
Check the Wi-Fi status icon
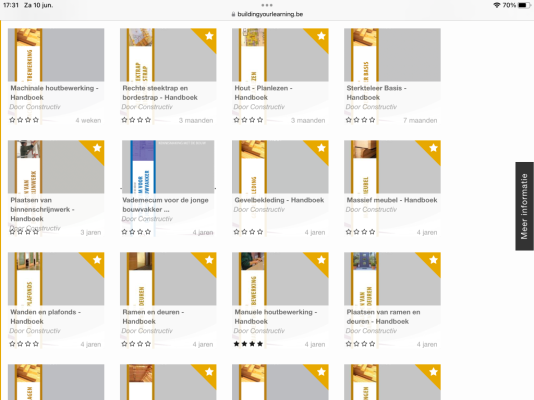pos(497,5)
